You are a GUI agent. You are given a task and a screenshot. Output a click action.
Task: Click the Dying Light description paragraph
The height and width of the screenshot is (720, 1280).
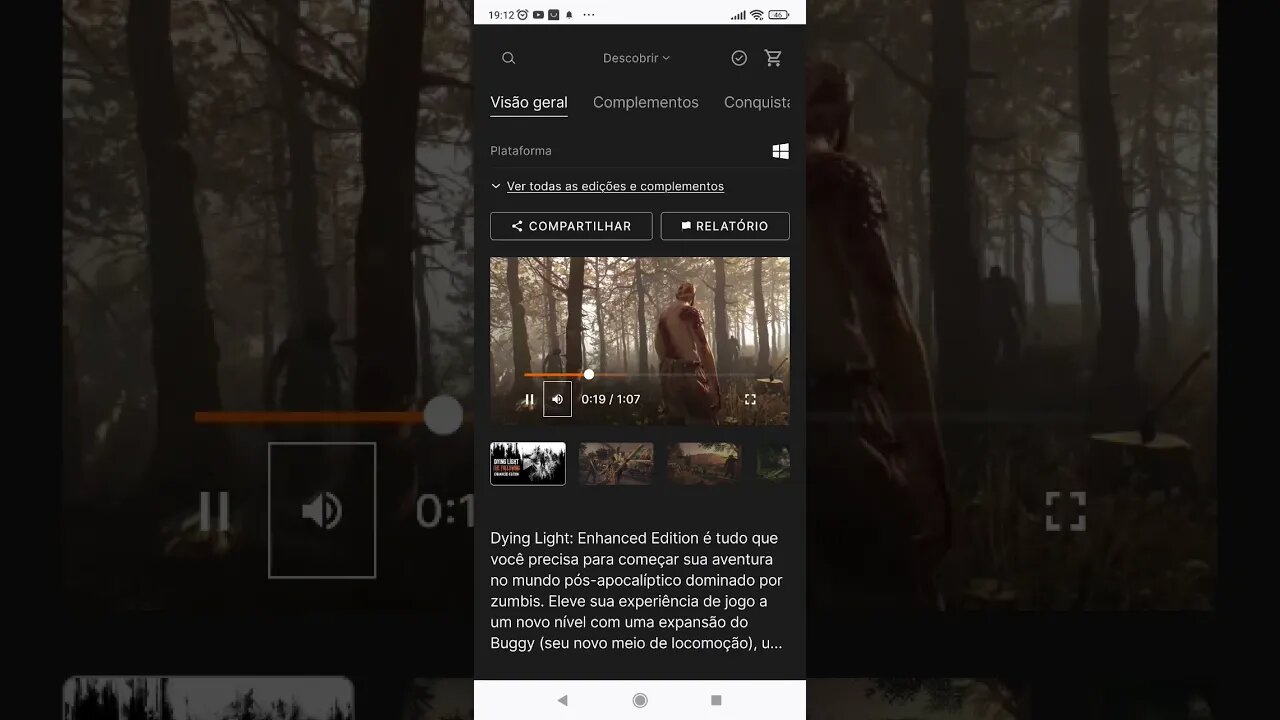(637, 591)
